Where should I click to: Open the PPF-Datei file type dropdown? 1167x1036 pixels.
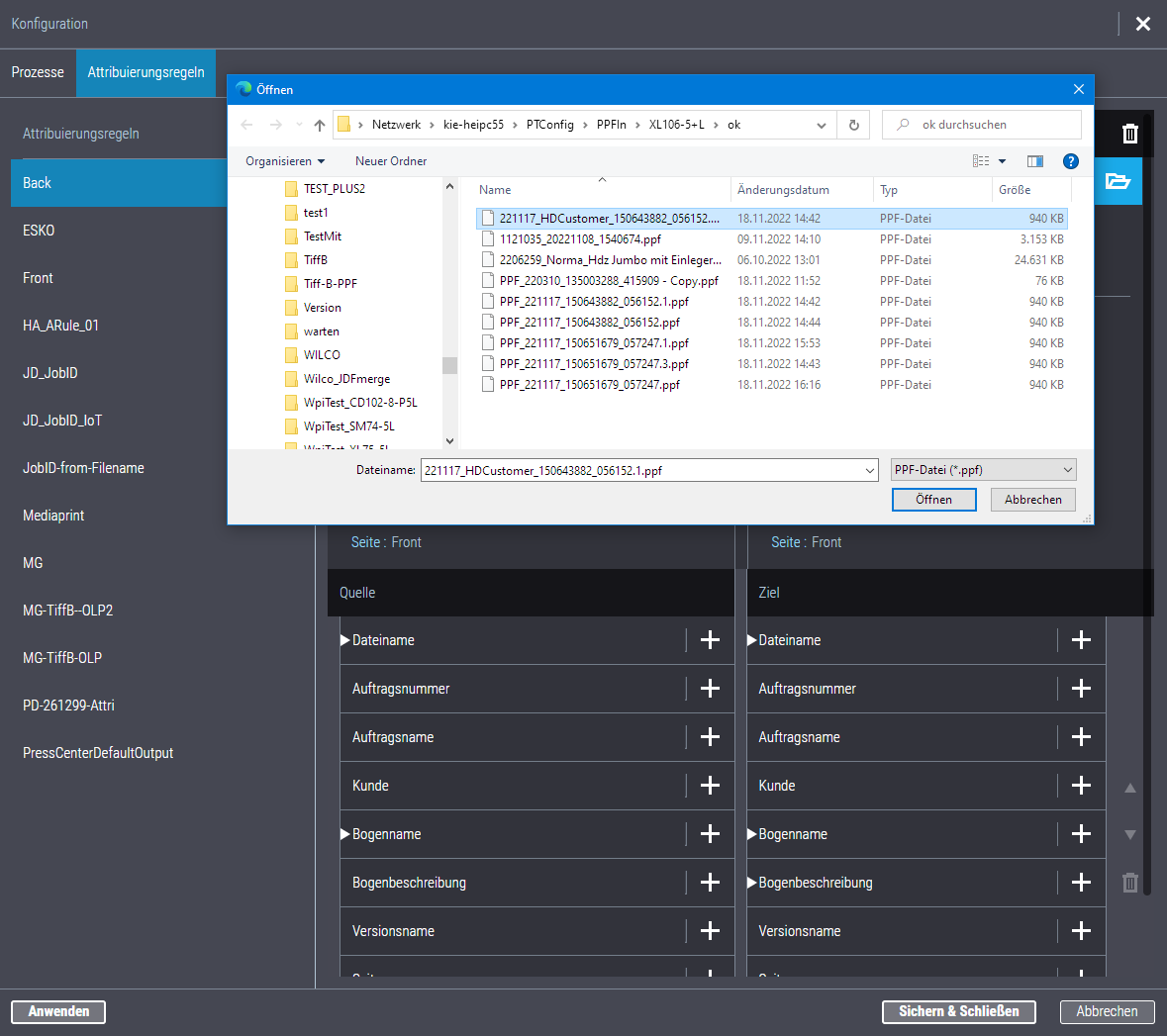(x=983, y=470)
